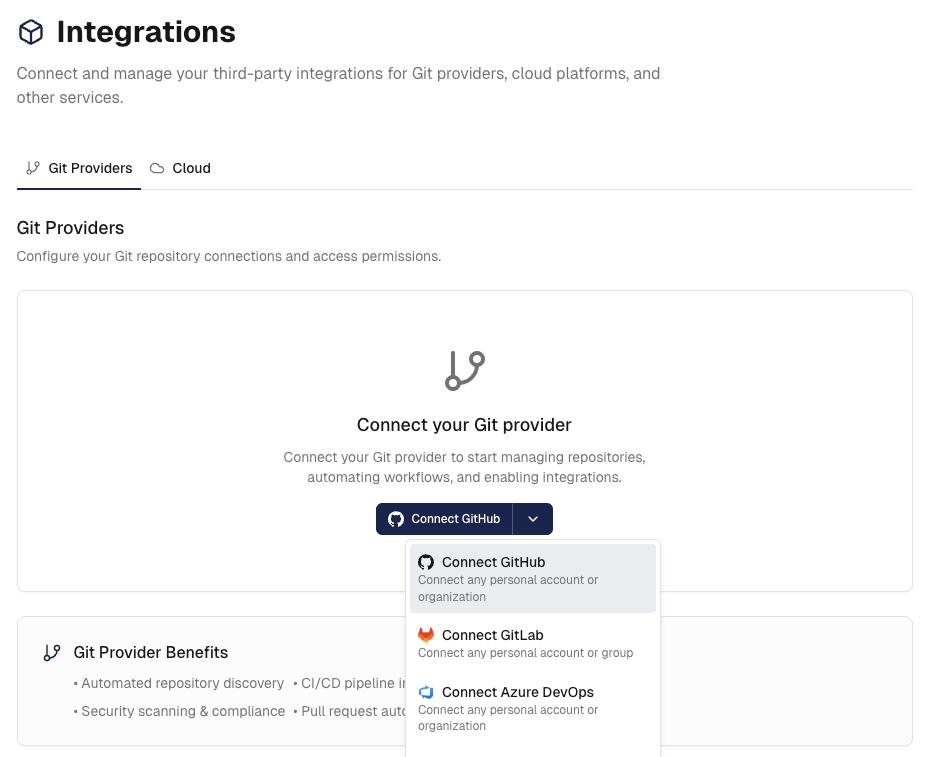The image size is (925, 757).
Task: Click the GitHub logo on Connect button
Action: (396, 519)
